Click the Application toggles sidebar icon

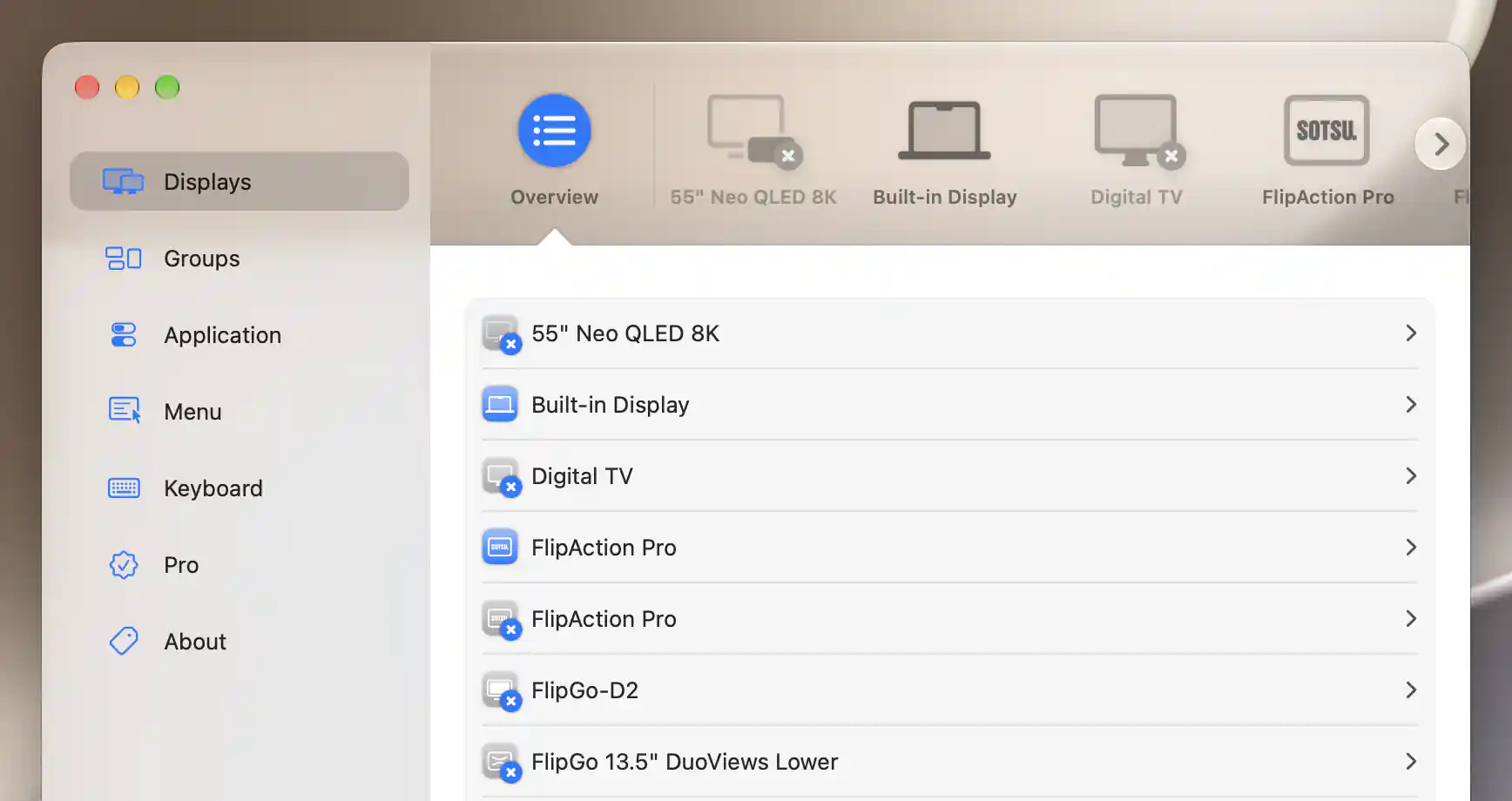(123, 335)
